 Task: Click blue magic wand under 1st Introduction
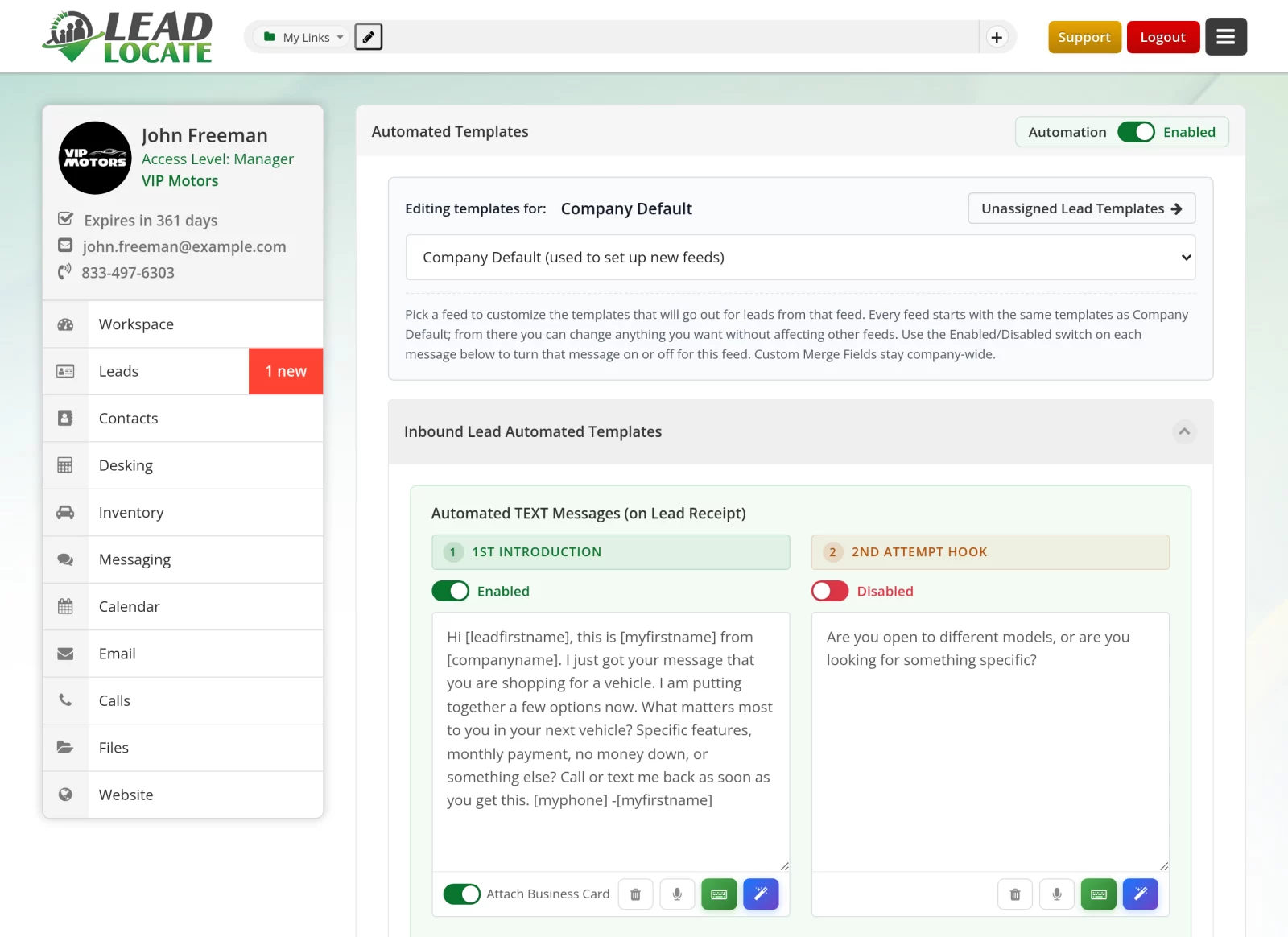tap(761, 894)
